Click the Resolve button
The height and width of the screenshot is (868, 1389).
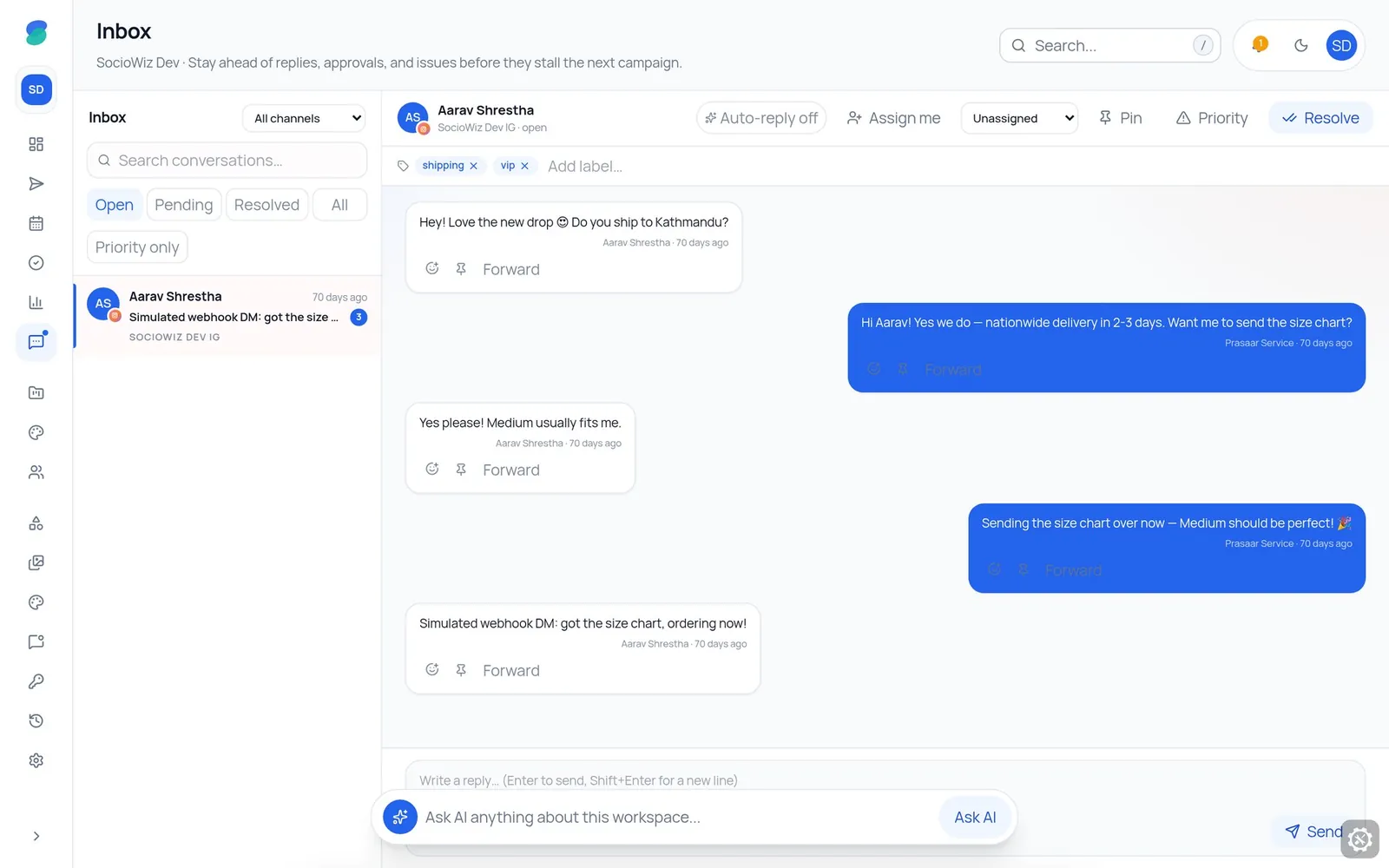(x=1320, y=118)
